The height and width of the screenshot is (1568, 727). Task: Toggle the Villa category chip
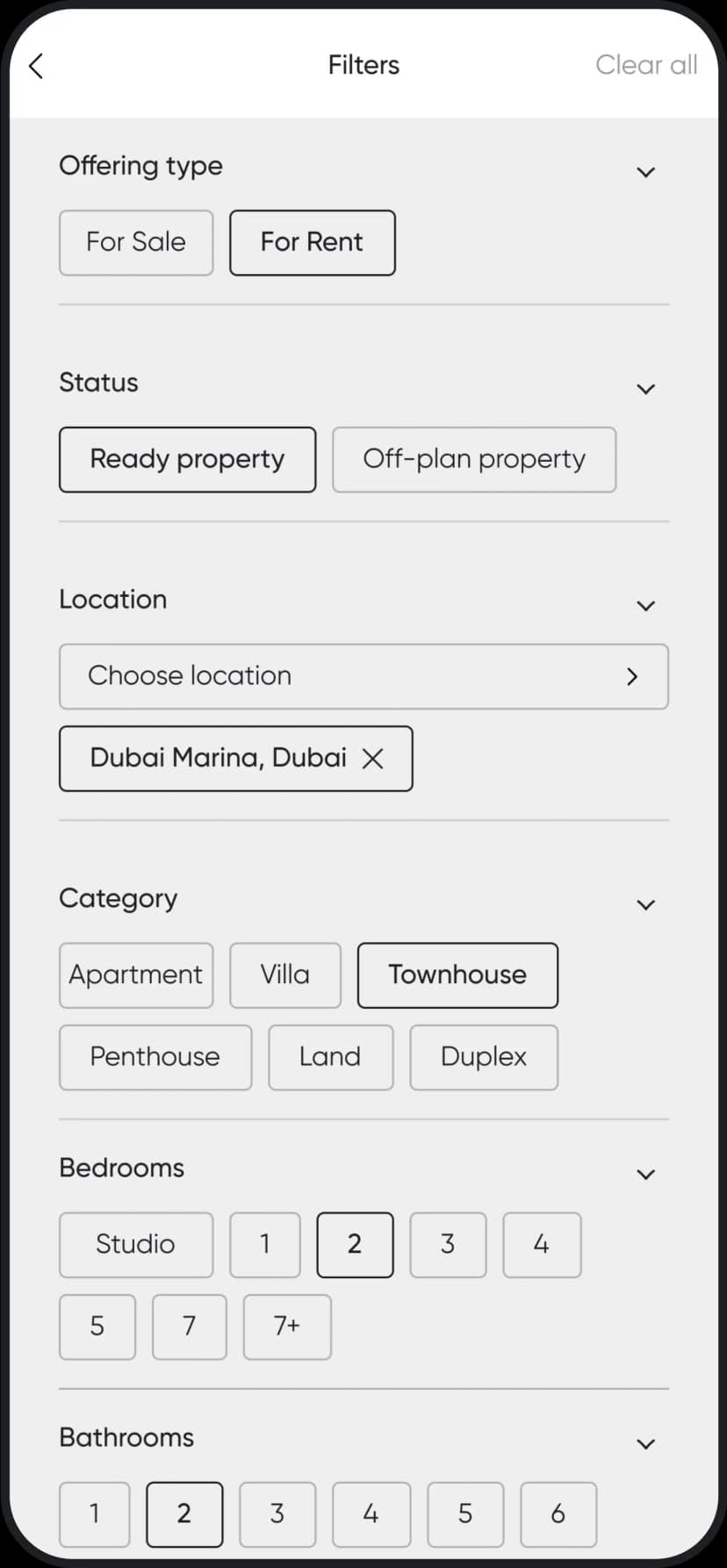click(285, 975)
